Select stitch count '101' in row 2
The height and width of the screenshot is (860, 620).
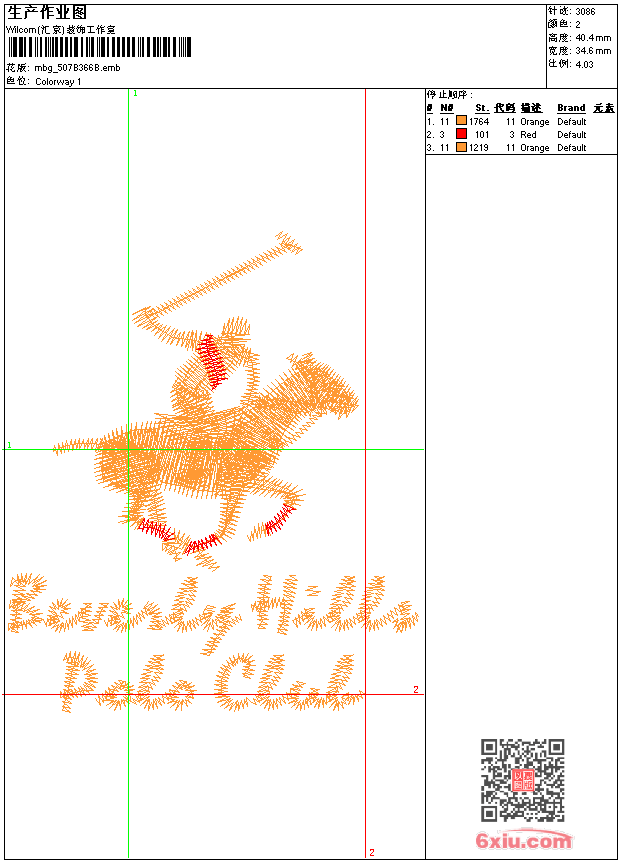click(x=482, y=134)
